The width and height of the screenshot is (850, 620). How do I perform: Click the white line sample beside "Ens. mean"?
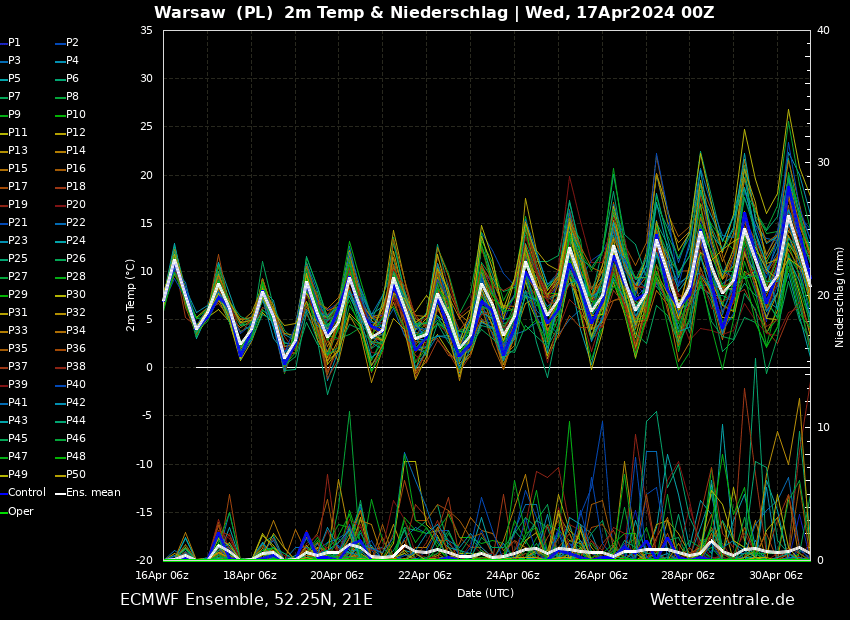tap(60, 494)
